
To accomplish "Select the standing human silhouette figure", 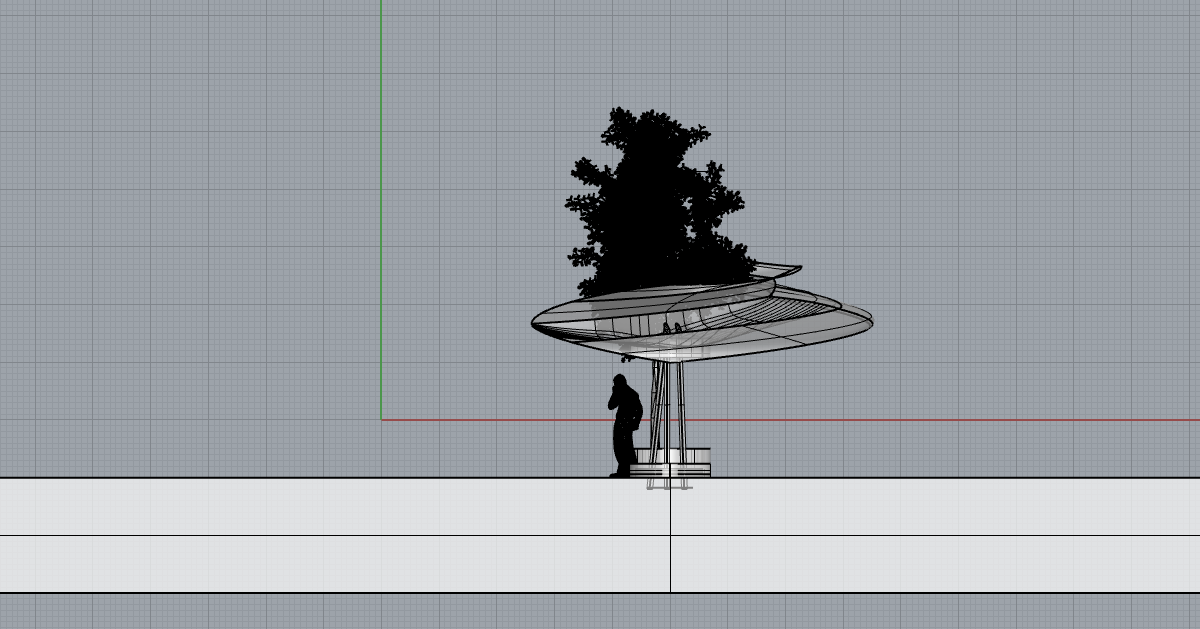I will [626, 426].
